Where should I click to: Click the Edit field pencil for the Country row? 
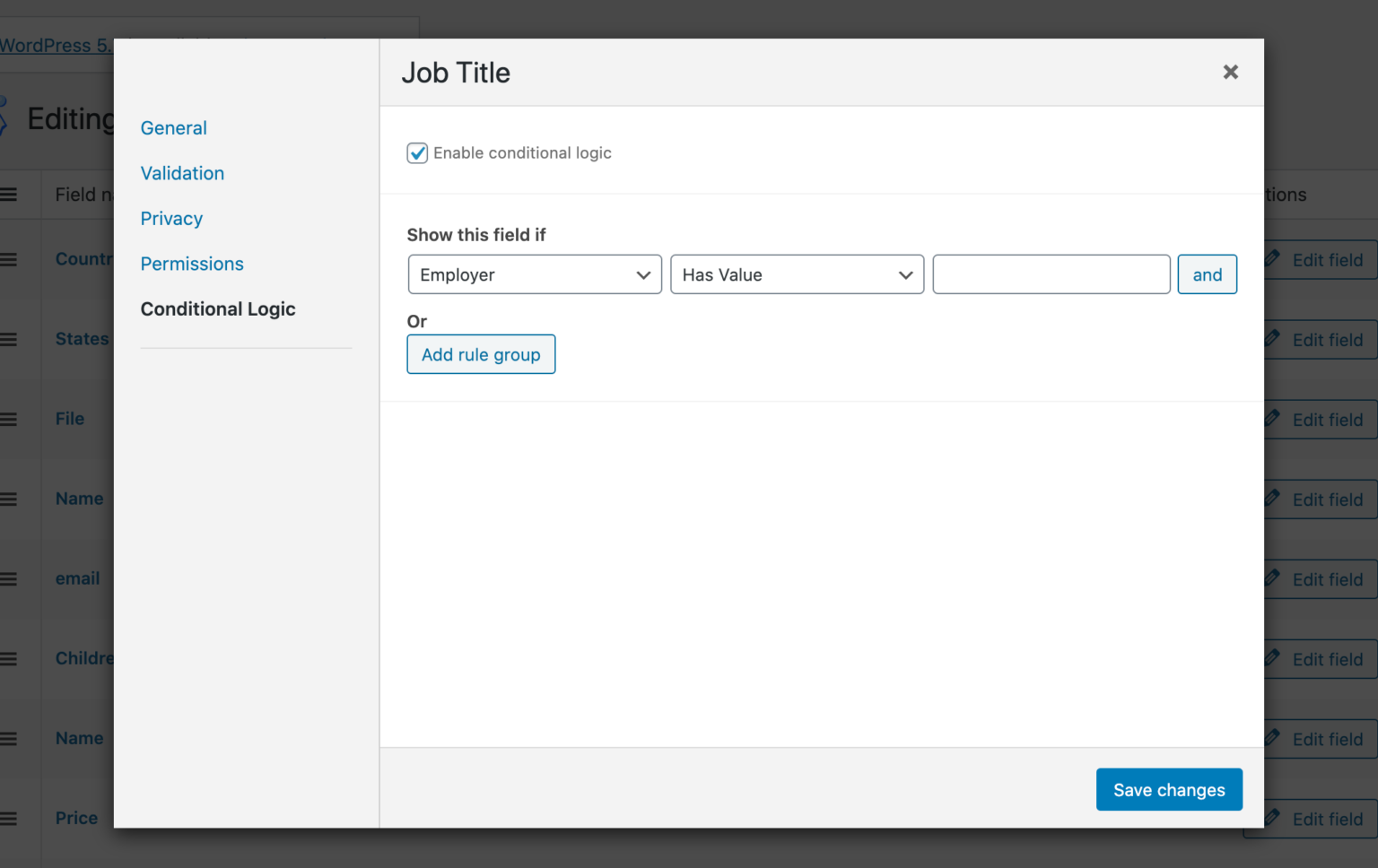coord(1271,259)
